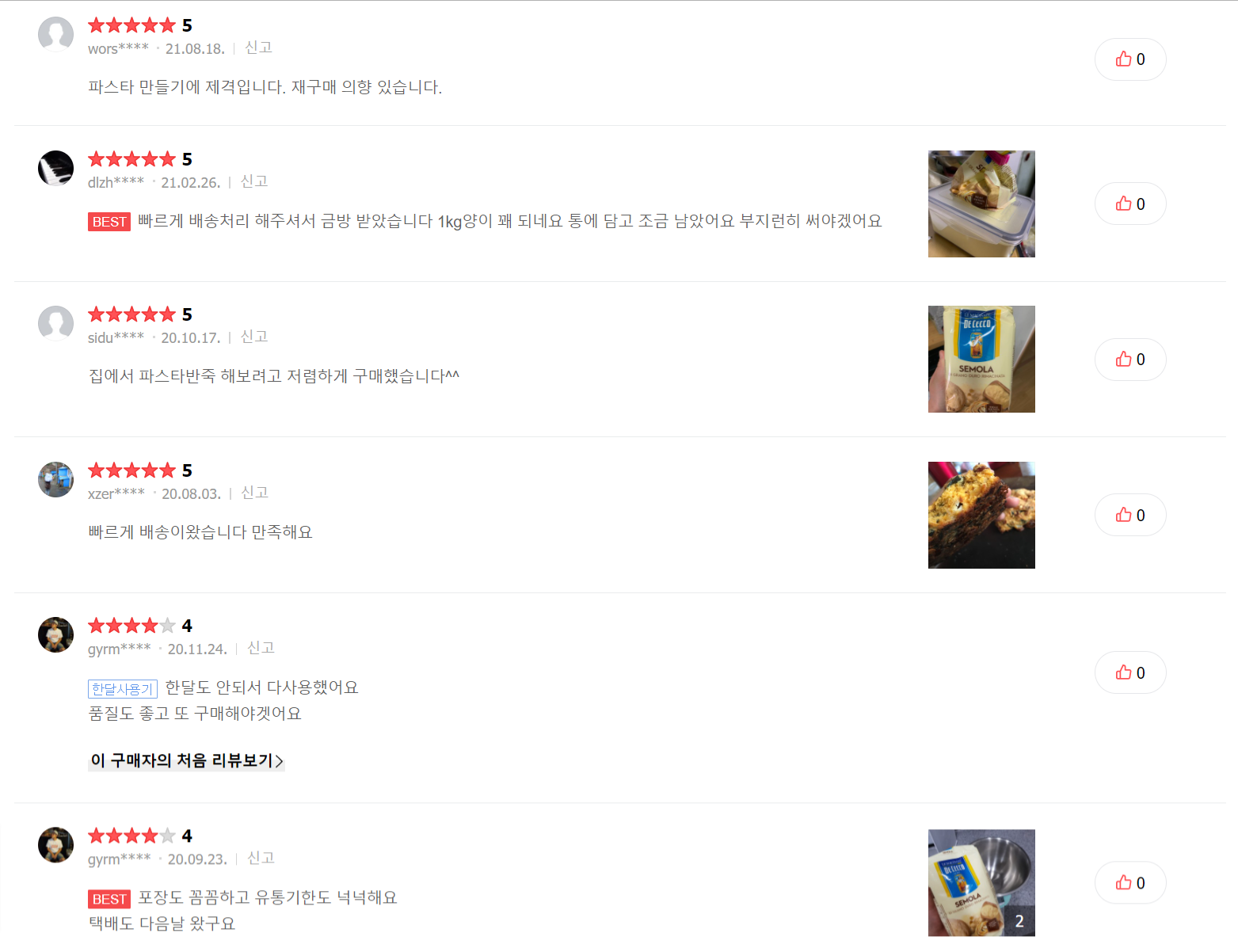The width and height of the screenshot is (1238, 952).
Task: Like gyrm**** review dated 20.11.24.
Action: pyautogui.click(x=1130, y=672)
